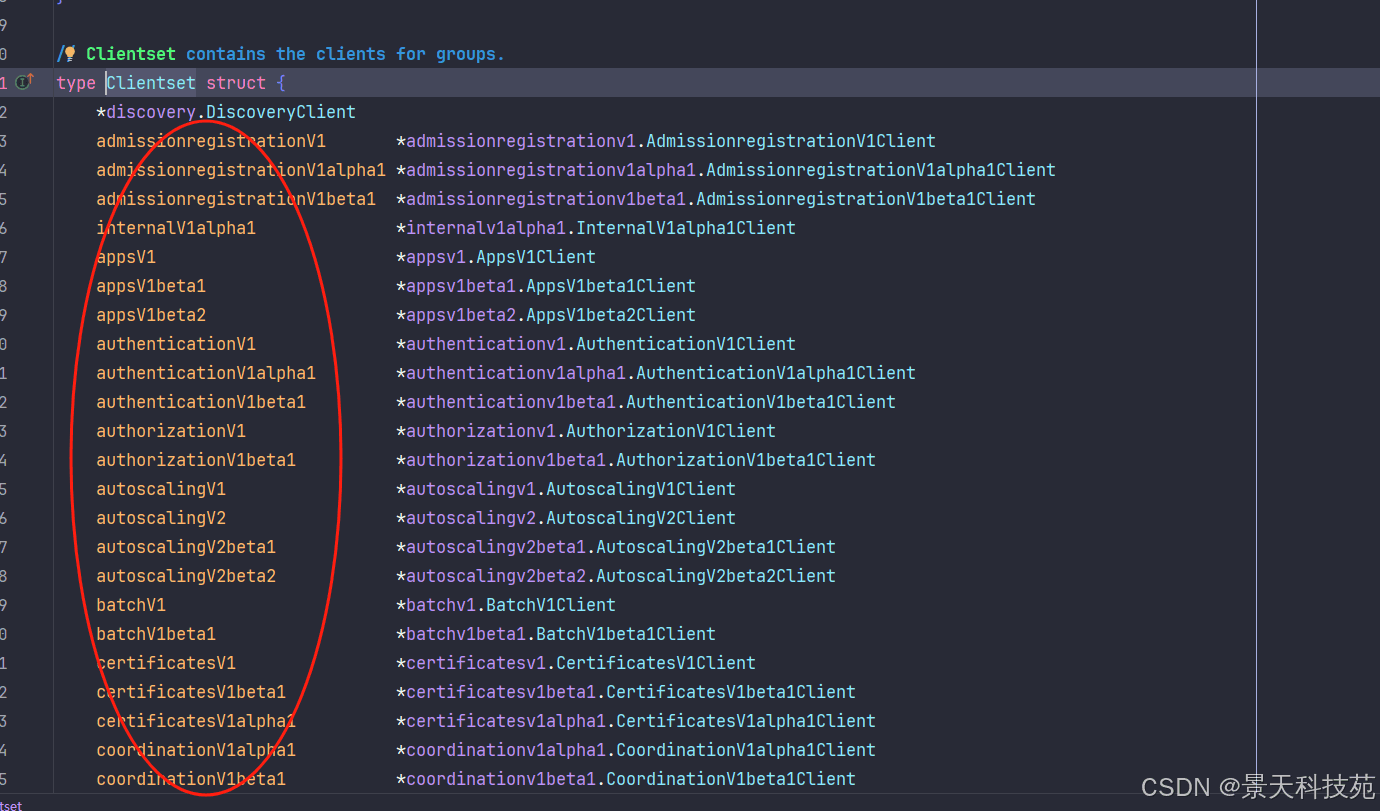
Task: Select the 'certificatesV1beta1' field name
Action: tap(191, 692)
